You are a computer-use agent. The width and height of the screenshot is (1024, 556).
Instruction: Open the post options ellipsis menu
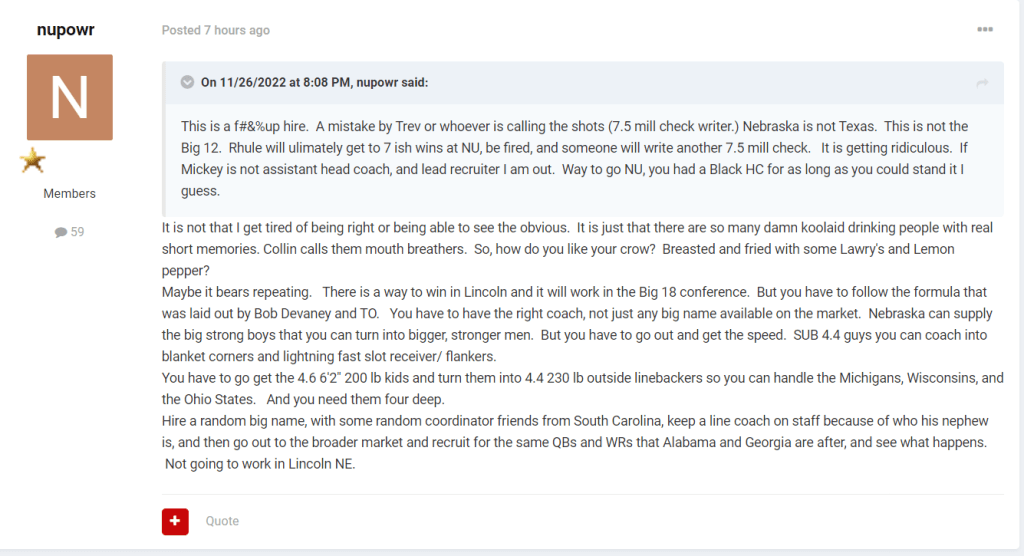pyautogui.click(x=985, y=30)
